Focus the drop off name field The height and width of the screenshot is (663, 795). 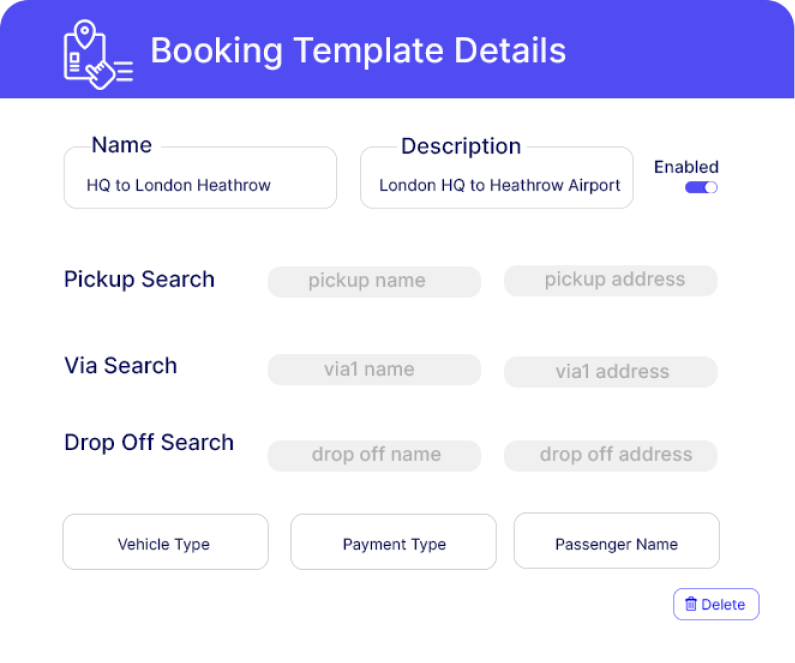point(374,456)
